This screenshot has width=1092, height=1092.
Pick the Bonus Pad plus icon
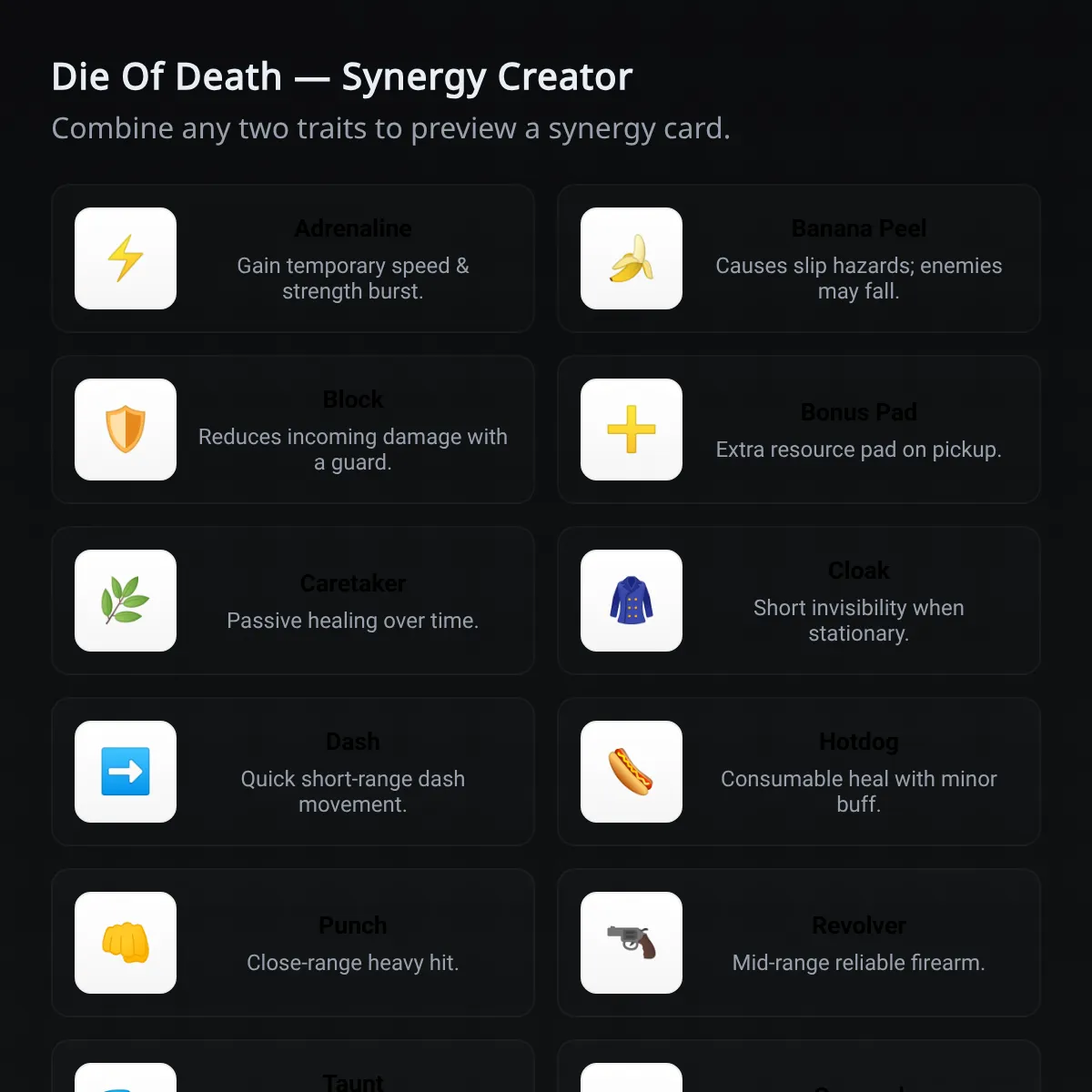tap(632, 430)
